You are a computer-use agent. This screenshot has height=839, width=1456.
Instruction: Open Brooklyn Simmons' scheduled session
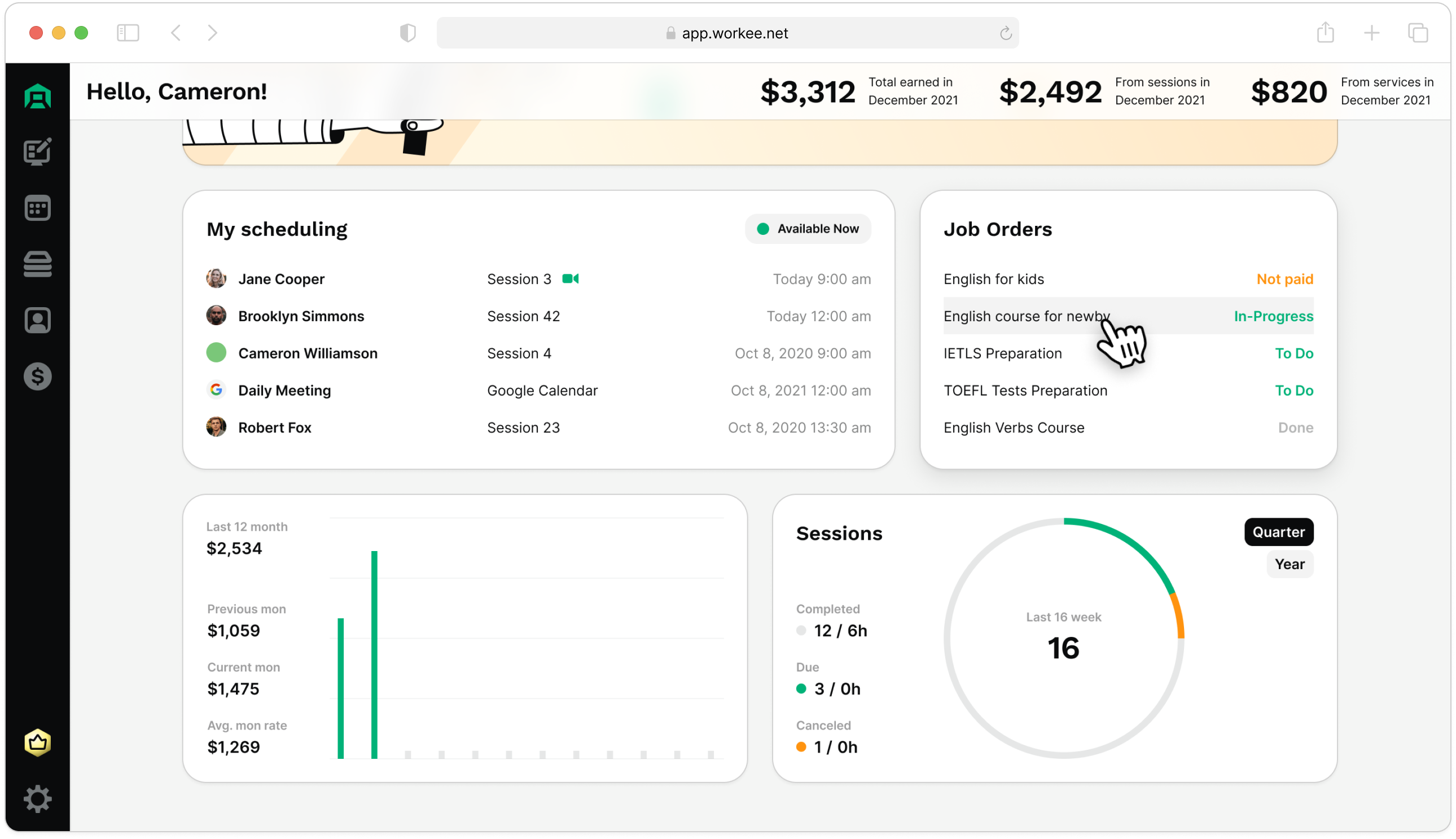click(301, 316)
